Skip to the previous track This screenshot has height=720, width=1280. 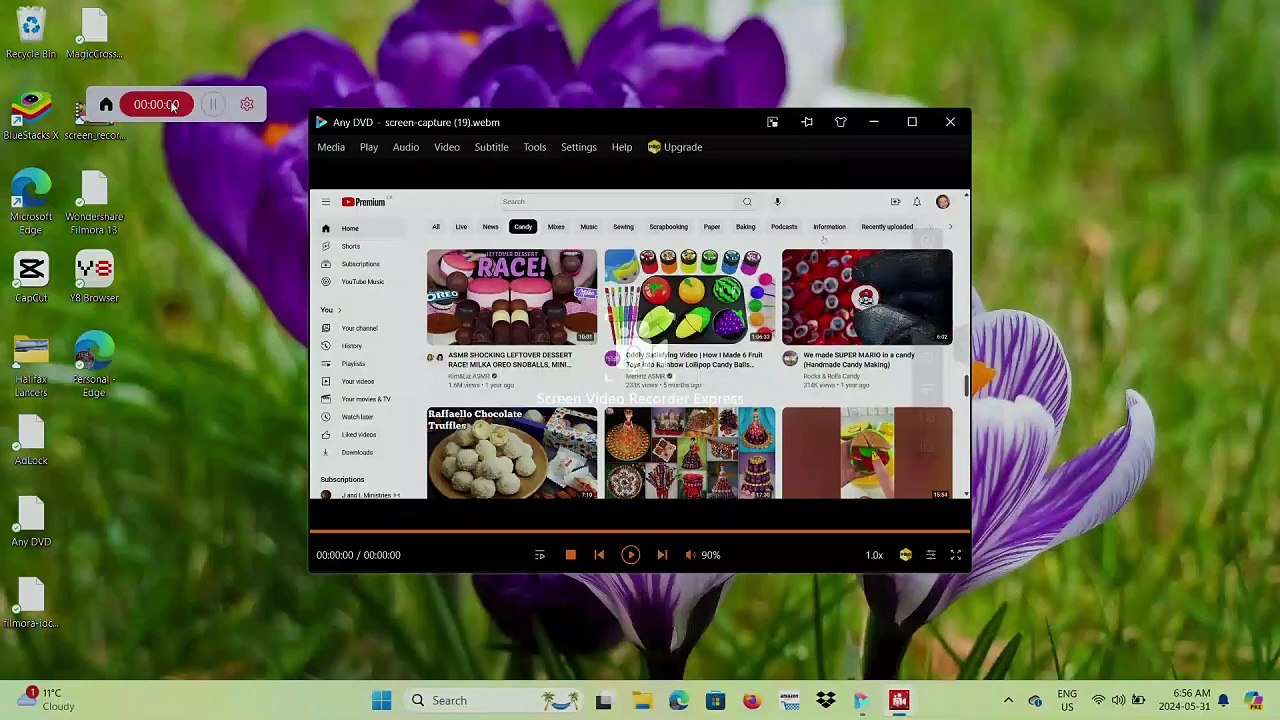[599, 555]
